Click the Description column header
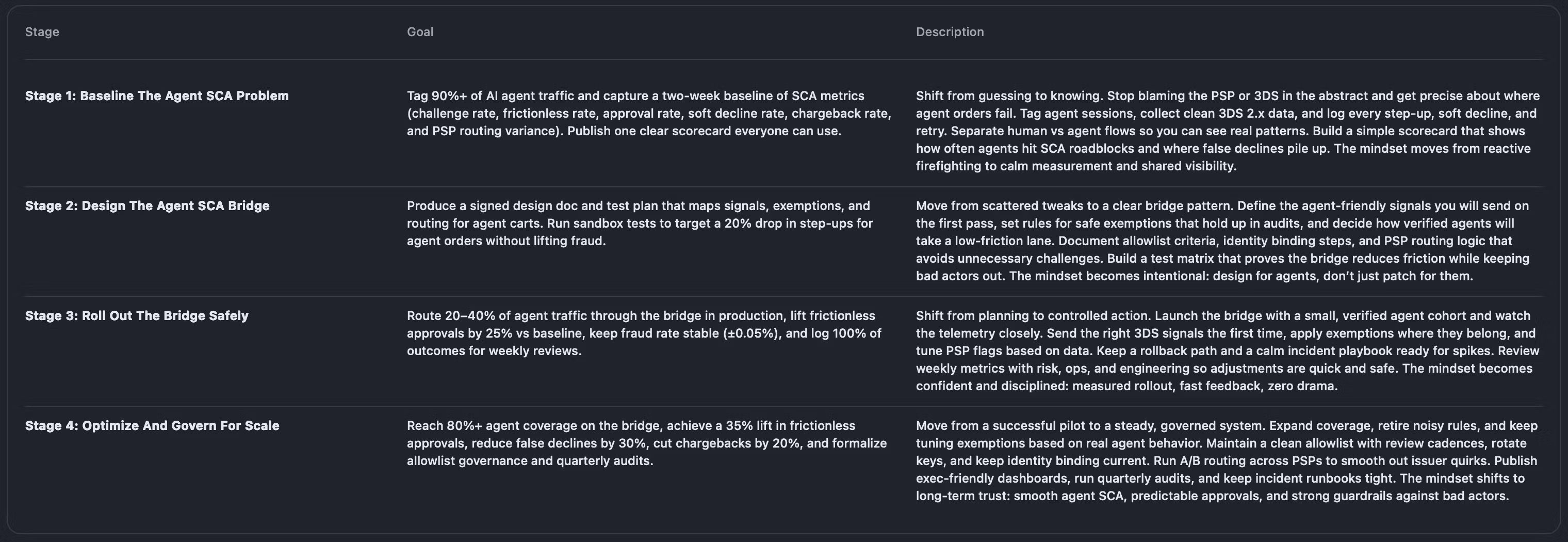This screenshot has width=1568, height=542. [x=950, y=31]
